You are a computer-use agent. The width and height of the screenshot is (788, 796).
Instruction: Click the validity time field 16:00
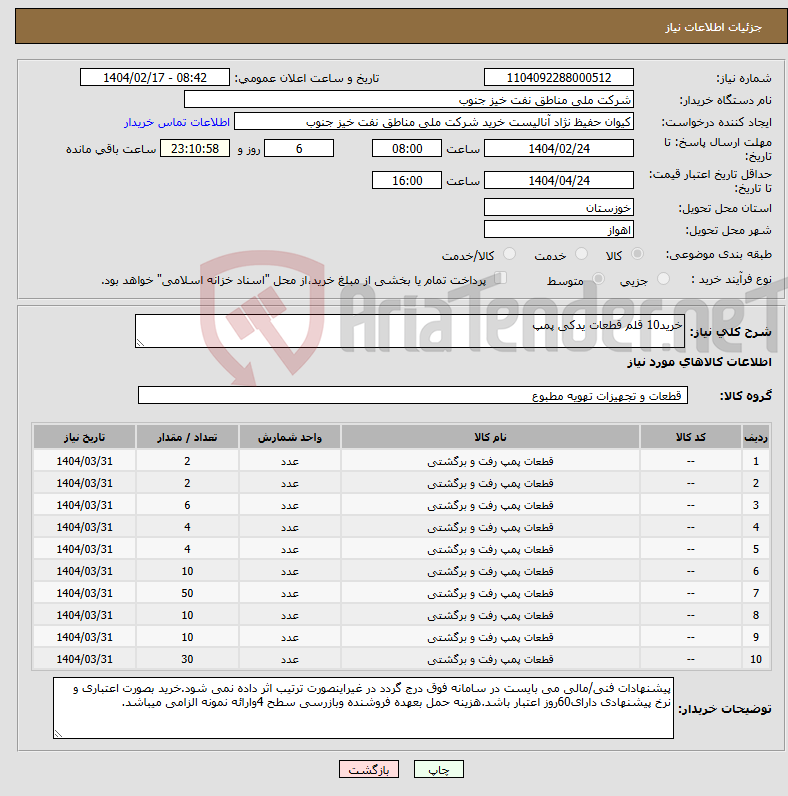coord(407,181)
